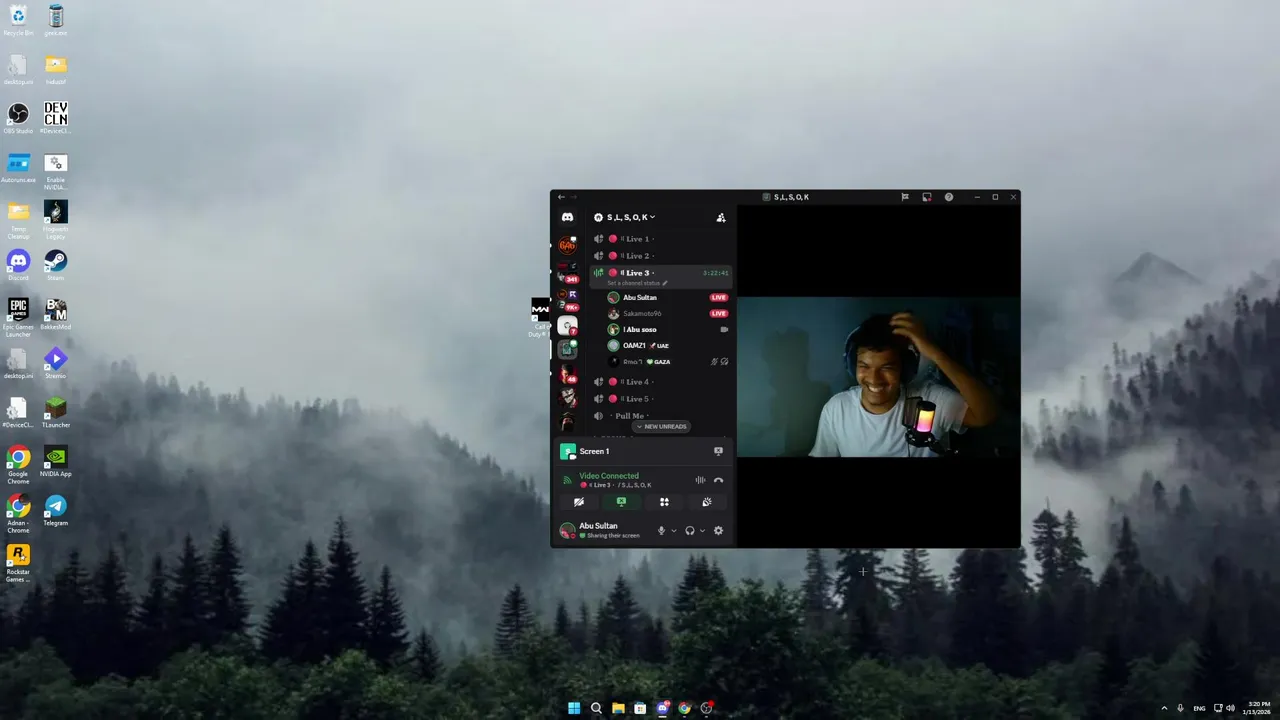Screen dimensions: 1280x720
Task: Select the GAZA-tagged member in voice list
Action: (x=667, y=362)
